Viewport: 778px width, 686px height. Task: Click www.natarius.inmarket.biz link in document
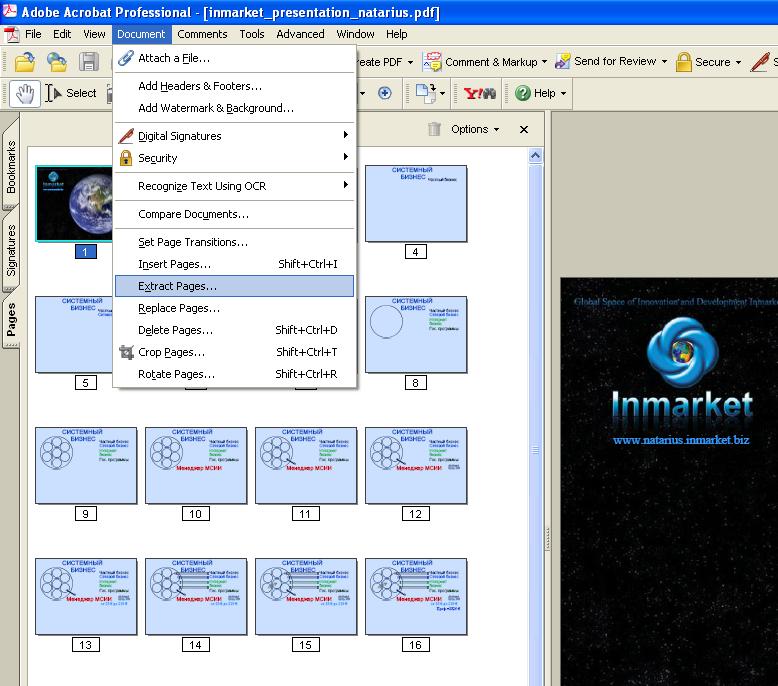click(681, 440)
